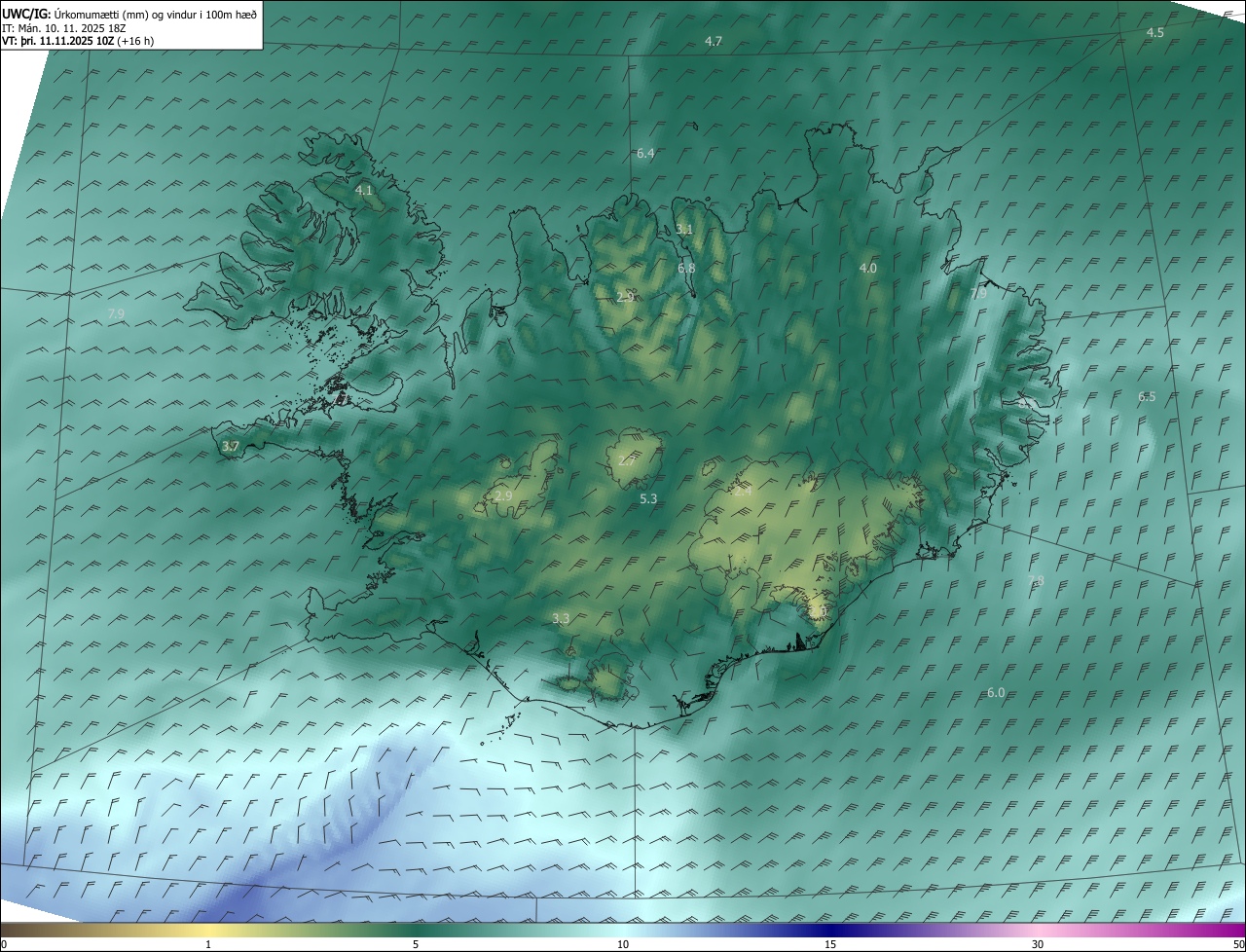Click the 6.8 value in the northern fjord
The width and height of the screenshot is (1246, 952).
[686, 268]
